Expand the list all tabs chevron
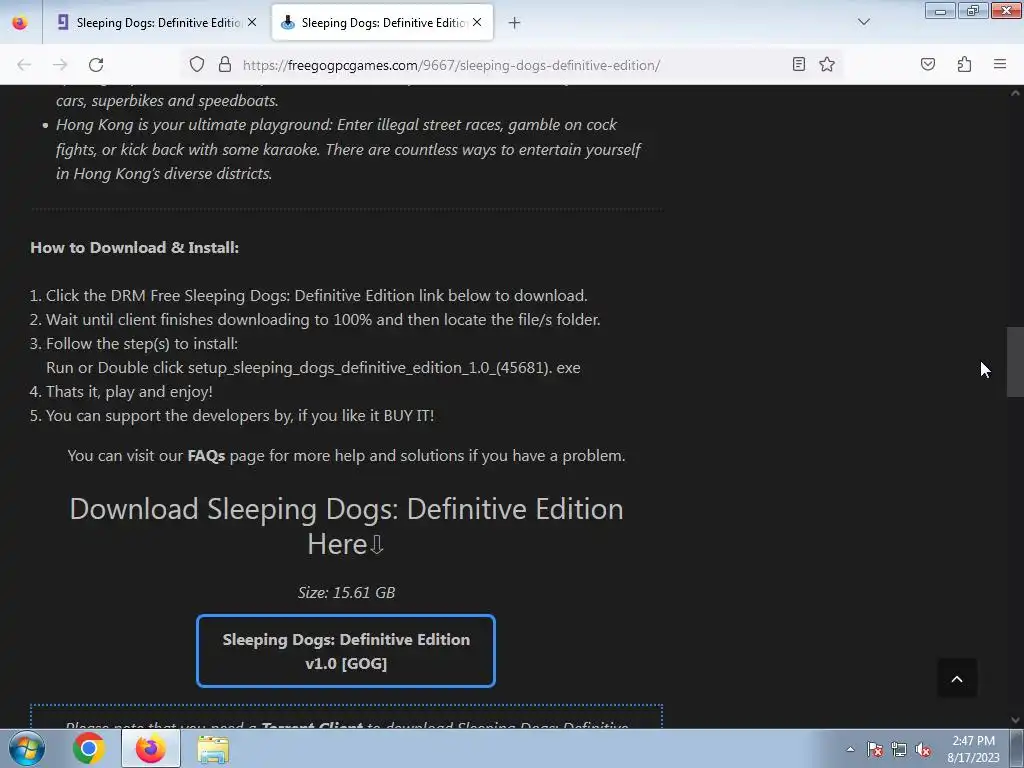This screenshot has height=768, width=1024. pyautogui.click(x=863, y=22)
